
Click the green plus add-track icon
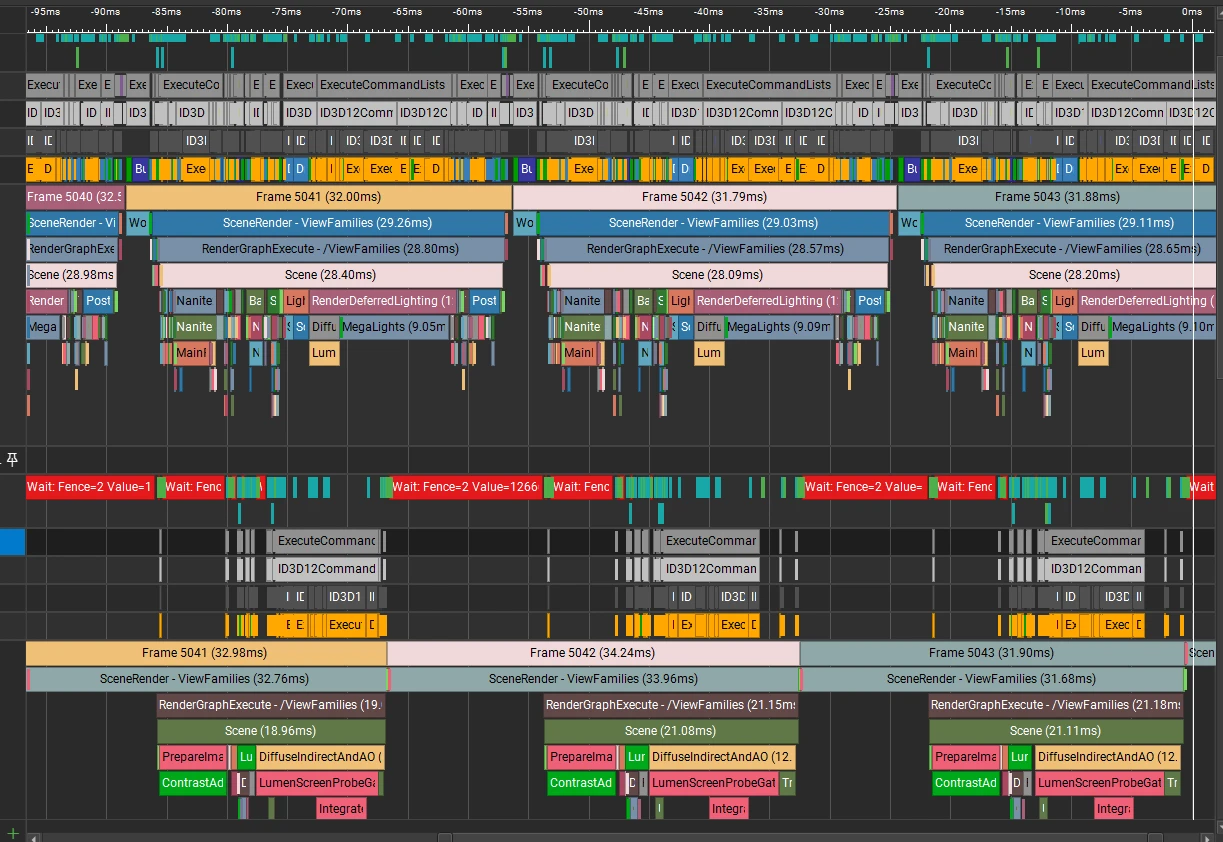[x=12, y=833]
